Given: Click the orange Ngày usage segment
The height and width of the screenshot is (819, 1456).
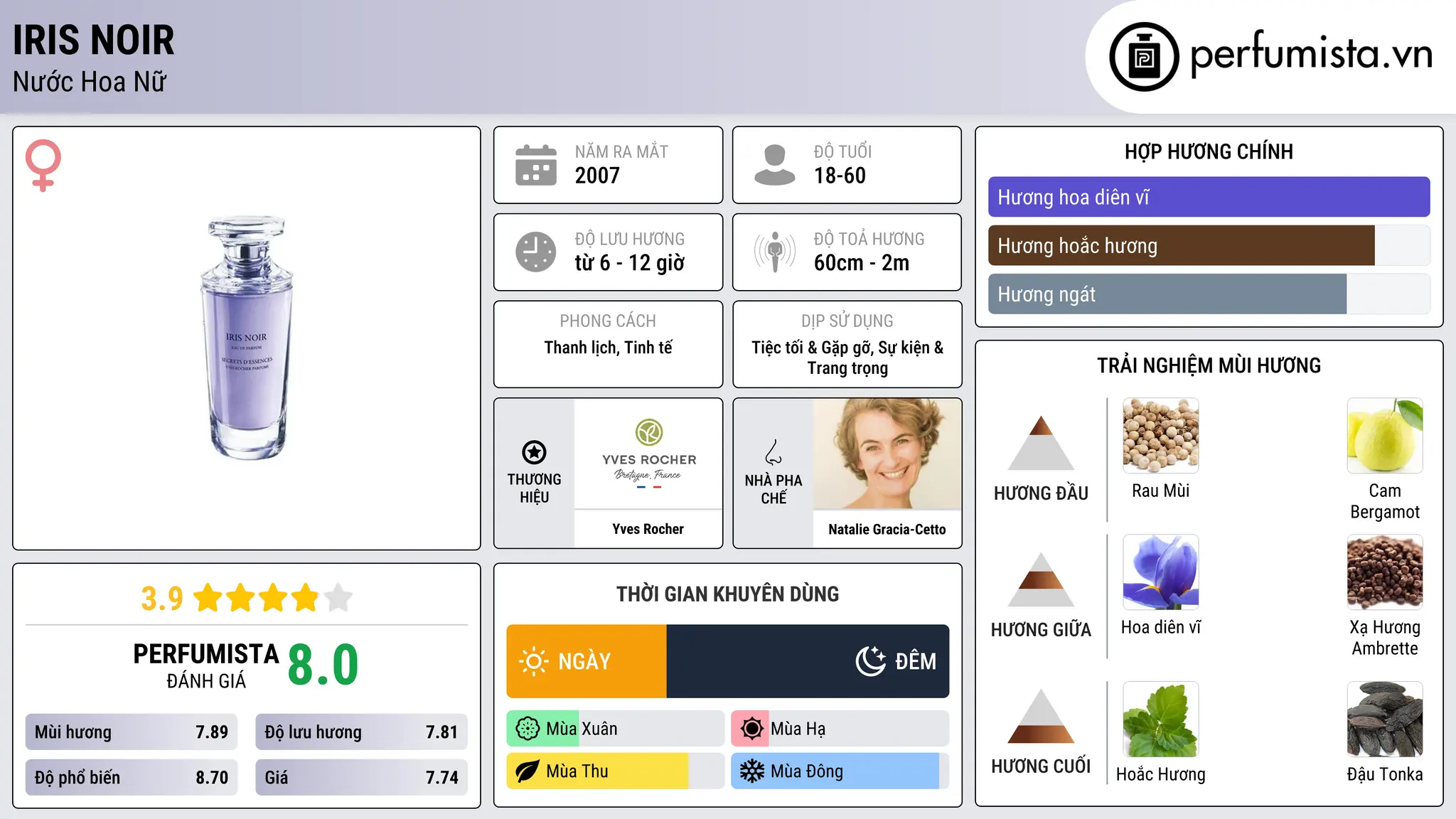Looking at the screenshot, I should [587, 661].
